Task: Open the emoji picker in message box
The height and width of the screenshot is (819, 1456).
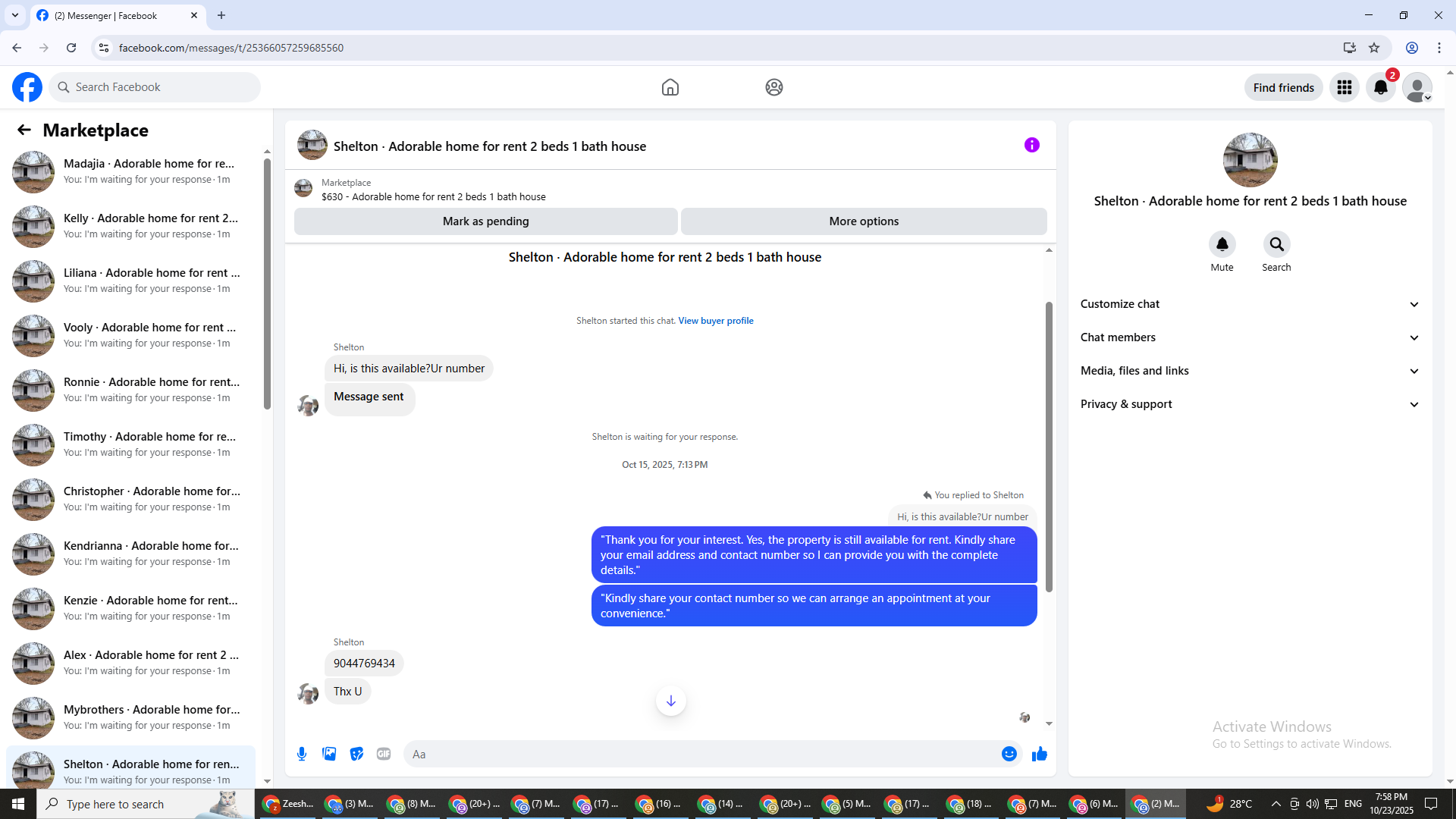Action: pyautogui.click(x=1009, y=754)
